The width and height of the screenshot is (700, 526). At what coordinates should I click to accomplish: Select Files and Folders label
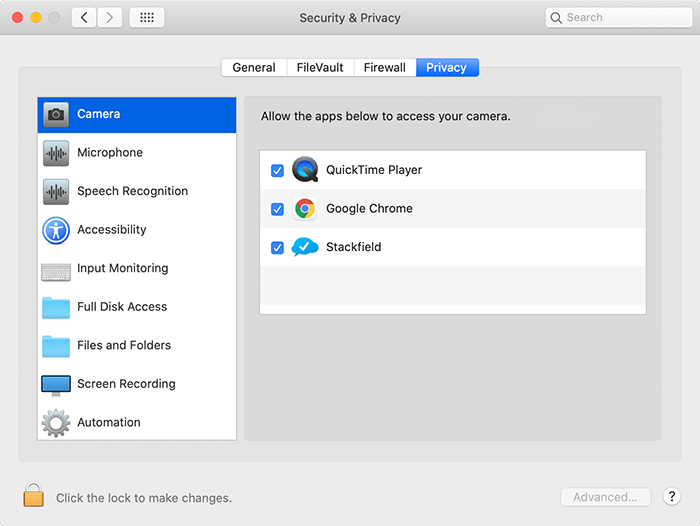124,345
